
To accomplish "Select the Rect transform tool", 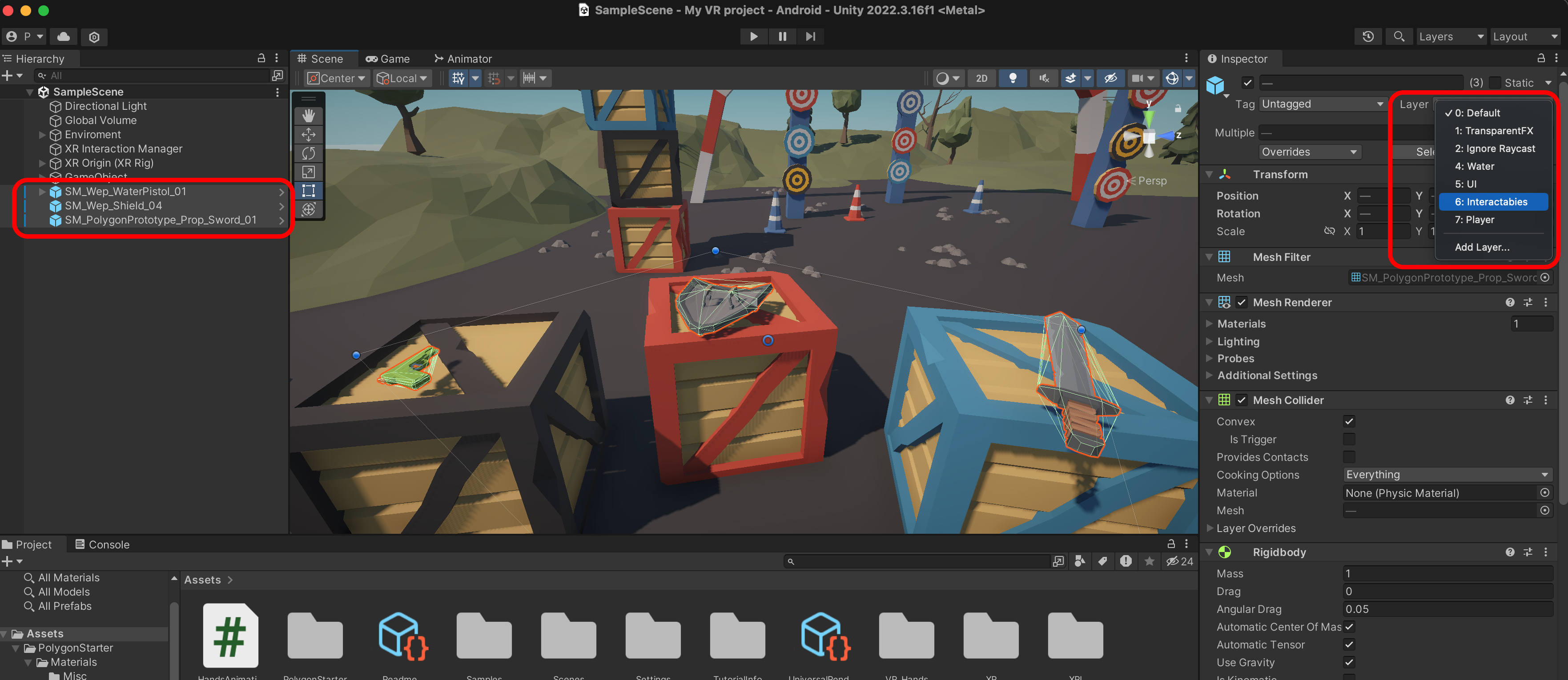I will coord(309,191).
